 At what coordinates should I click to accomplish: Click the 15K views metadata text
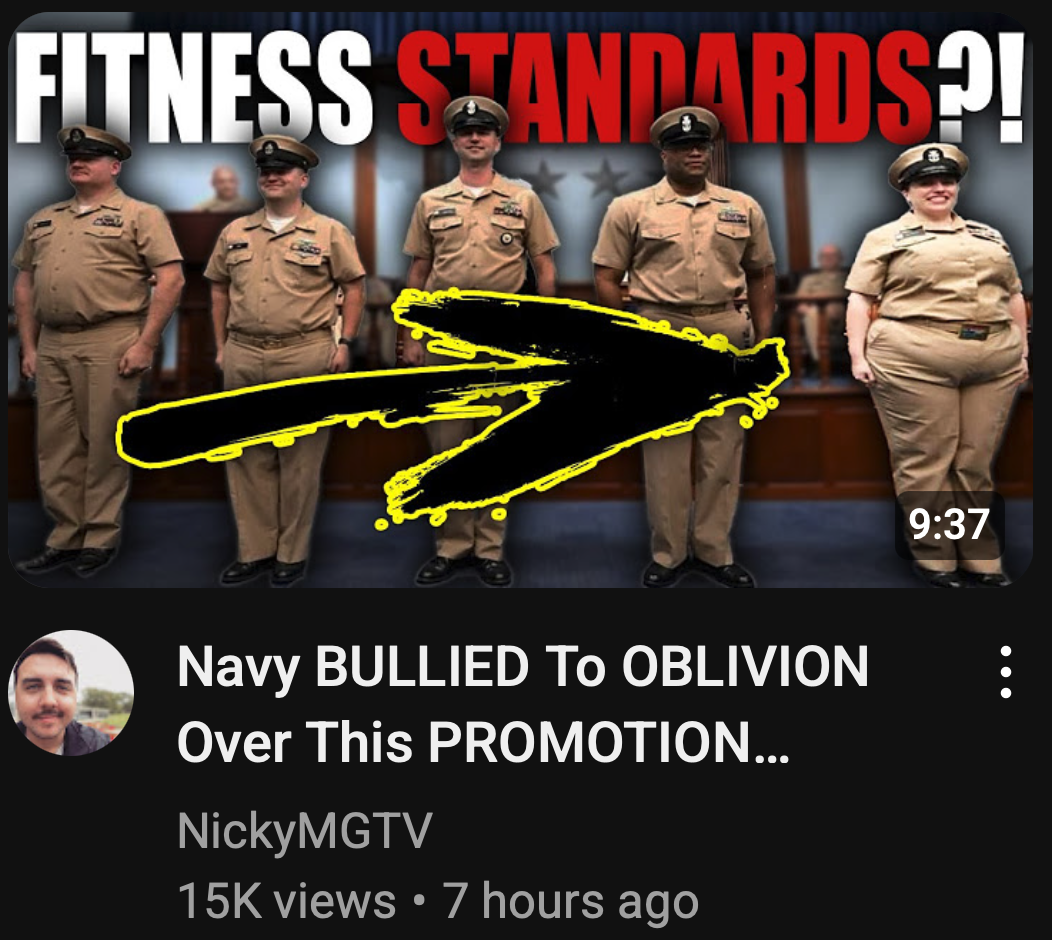click(x=286, y=901)
